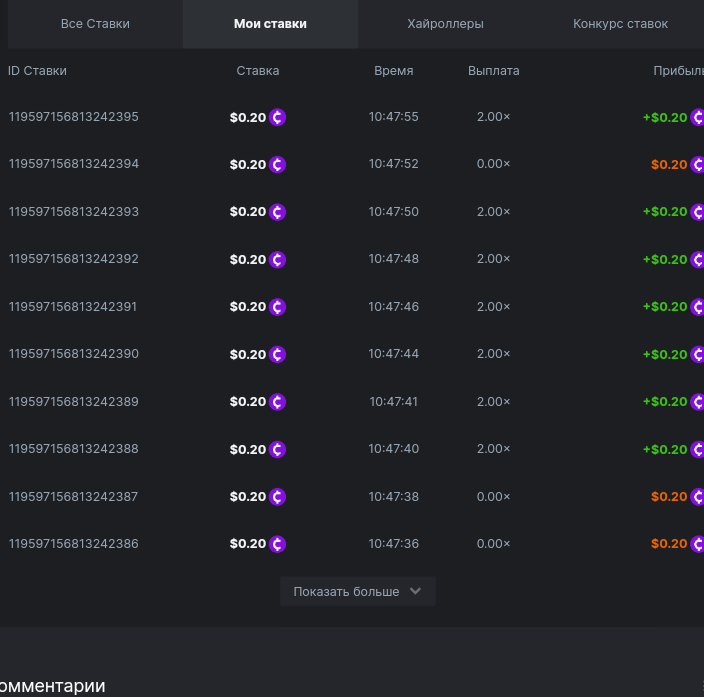Click the profit coin icon for bet 10:47:50
The width and height of the screenshot is (704, 697).
(x=697, y=212)
